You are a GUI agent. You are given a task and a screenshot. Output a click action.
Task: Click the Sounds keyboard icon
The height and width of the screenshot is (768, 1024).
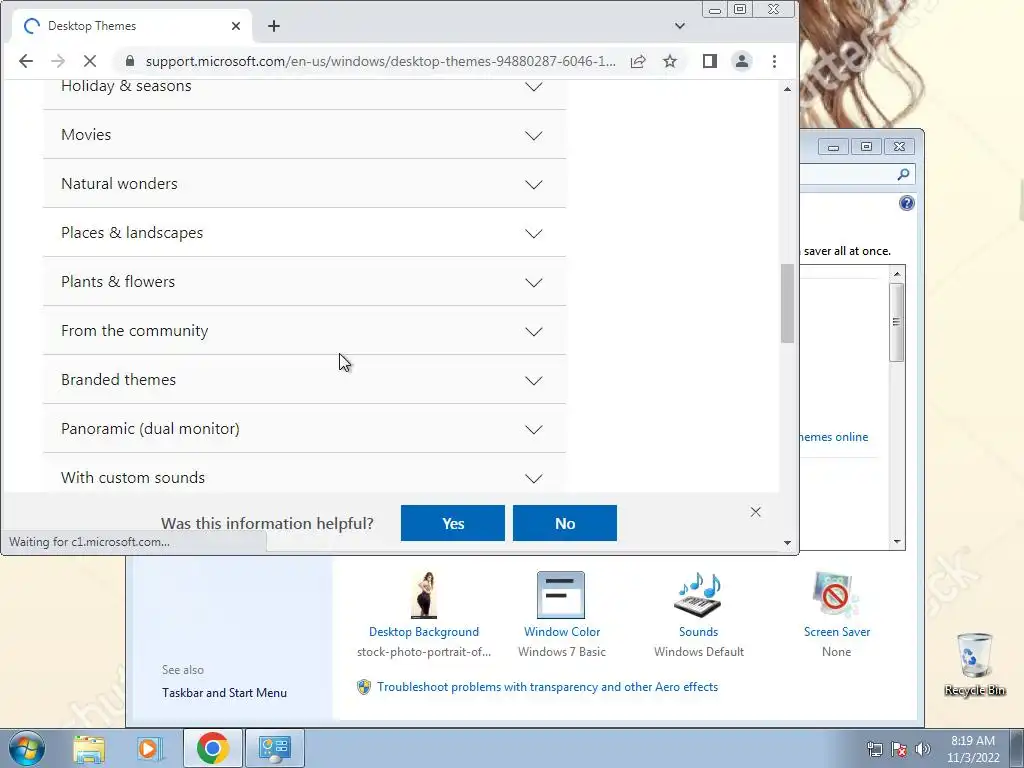(698, 595)
